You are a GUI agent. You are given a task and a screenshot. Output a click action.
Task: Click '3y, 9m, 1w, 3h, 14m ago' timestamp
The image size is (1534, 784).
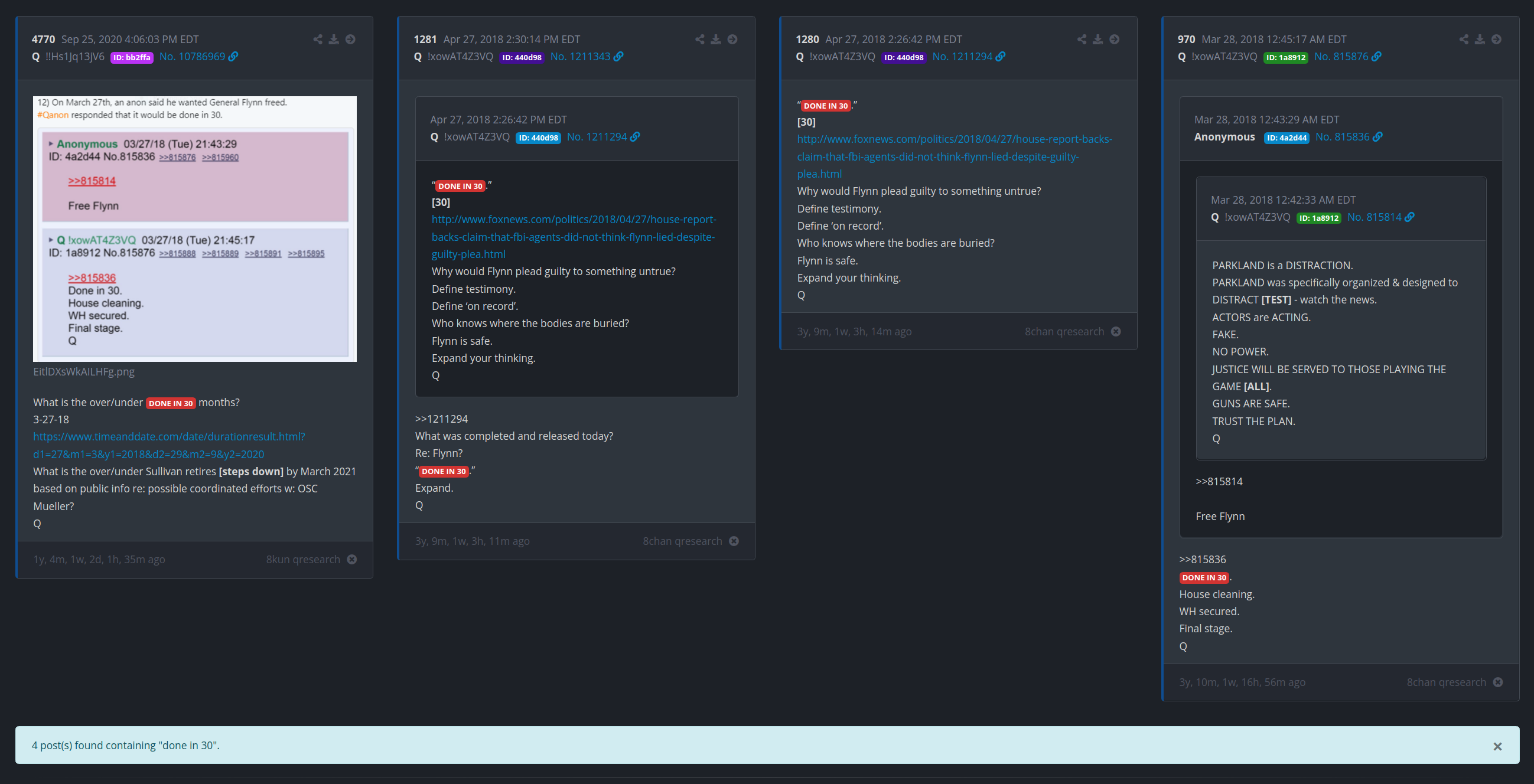coord(855,332)
